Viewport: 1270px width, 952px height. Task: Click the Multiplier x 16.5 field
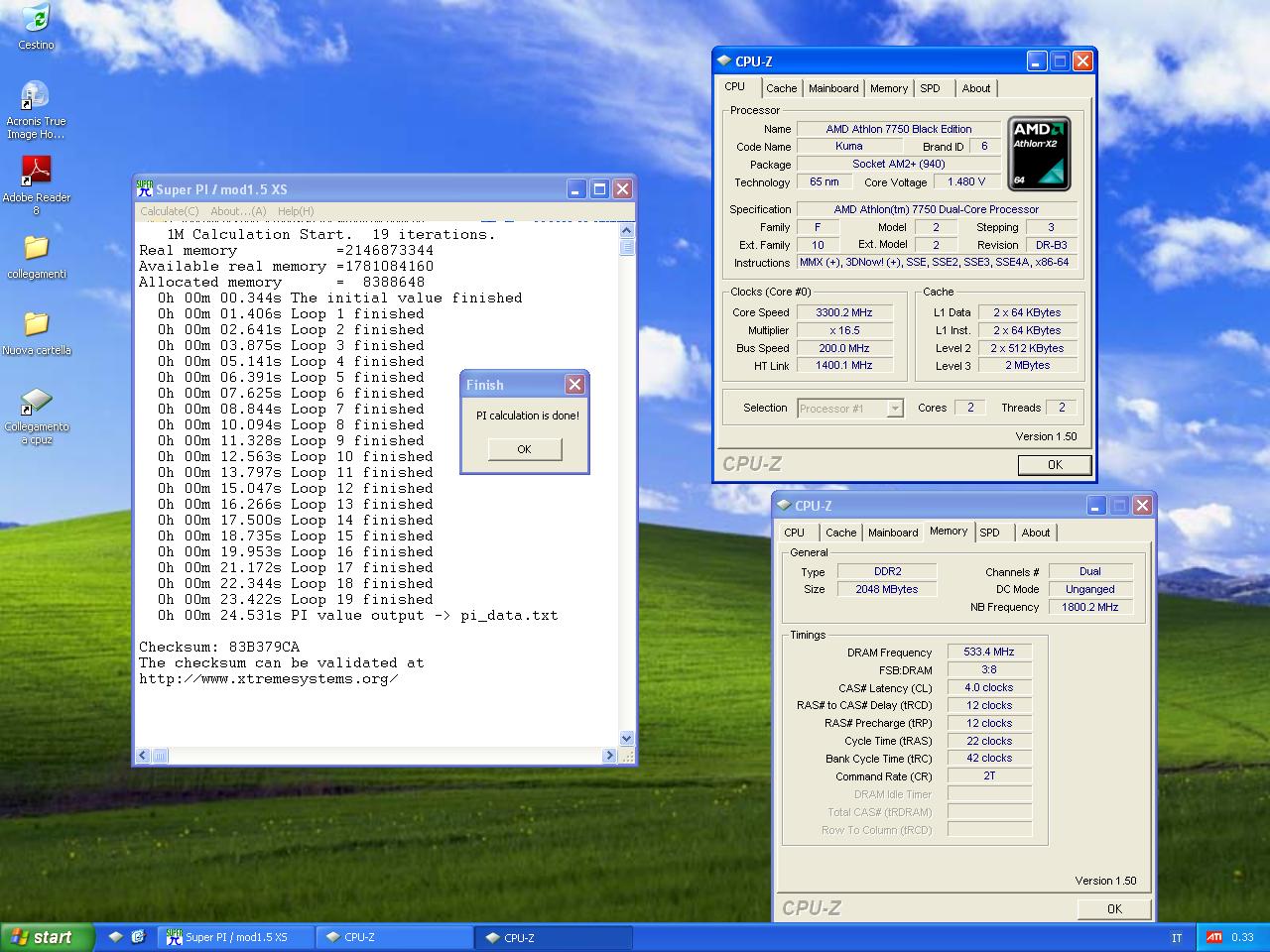(844, 330)
